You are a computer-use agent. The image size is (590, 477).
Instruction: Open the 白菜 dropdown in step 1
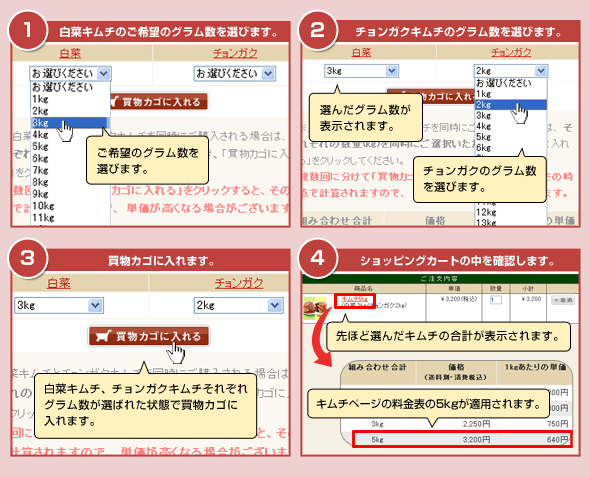[70, 73]
